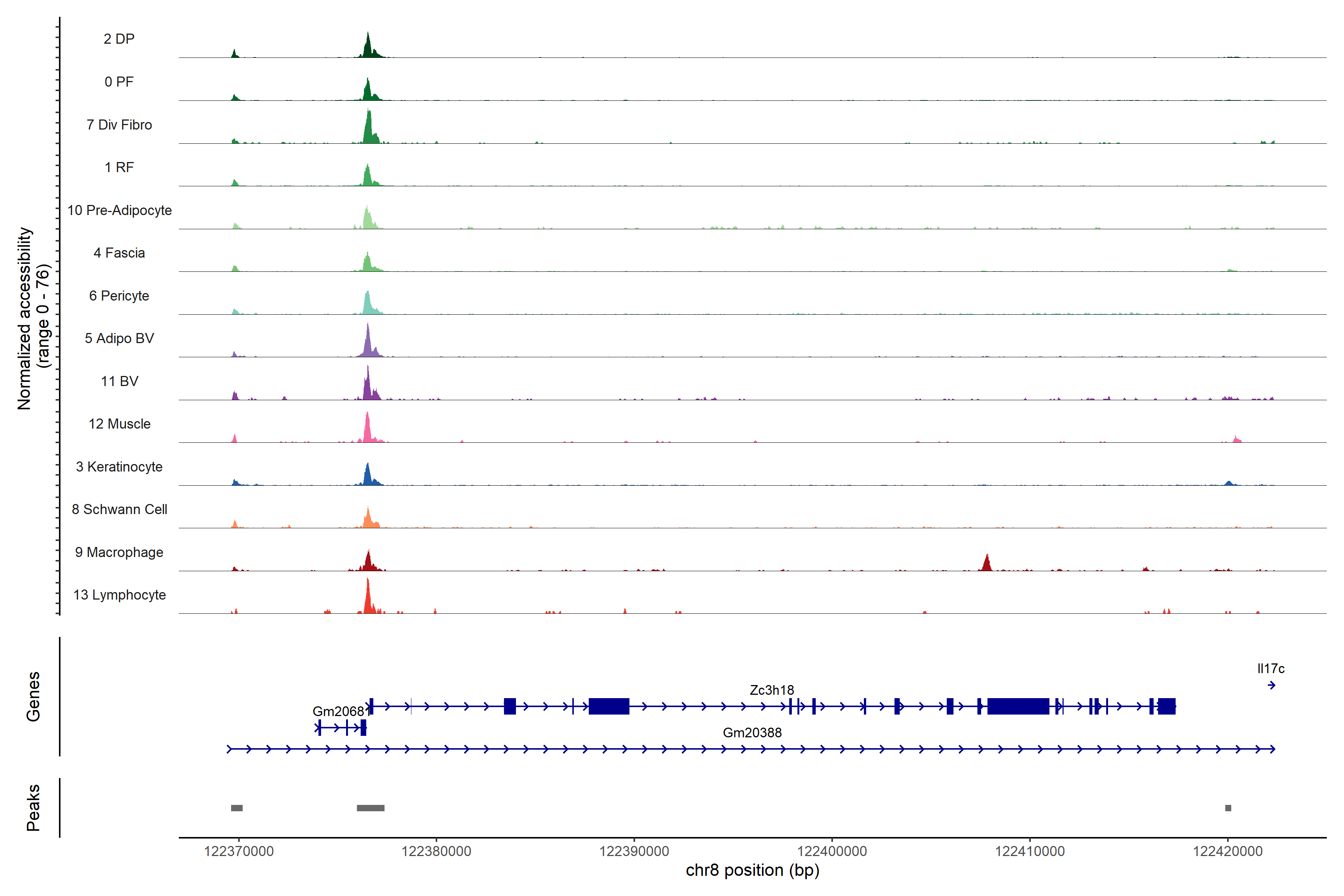This screenshot has width=1344, height=896.
Task: Click the widest gray peak bar
Action: (370, 808)
